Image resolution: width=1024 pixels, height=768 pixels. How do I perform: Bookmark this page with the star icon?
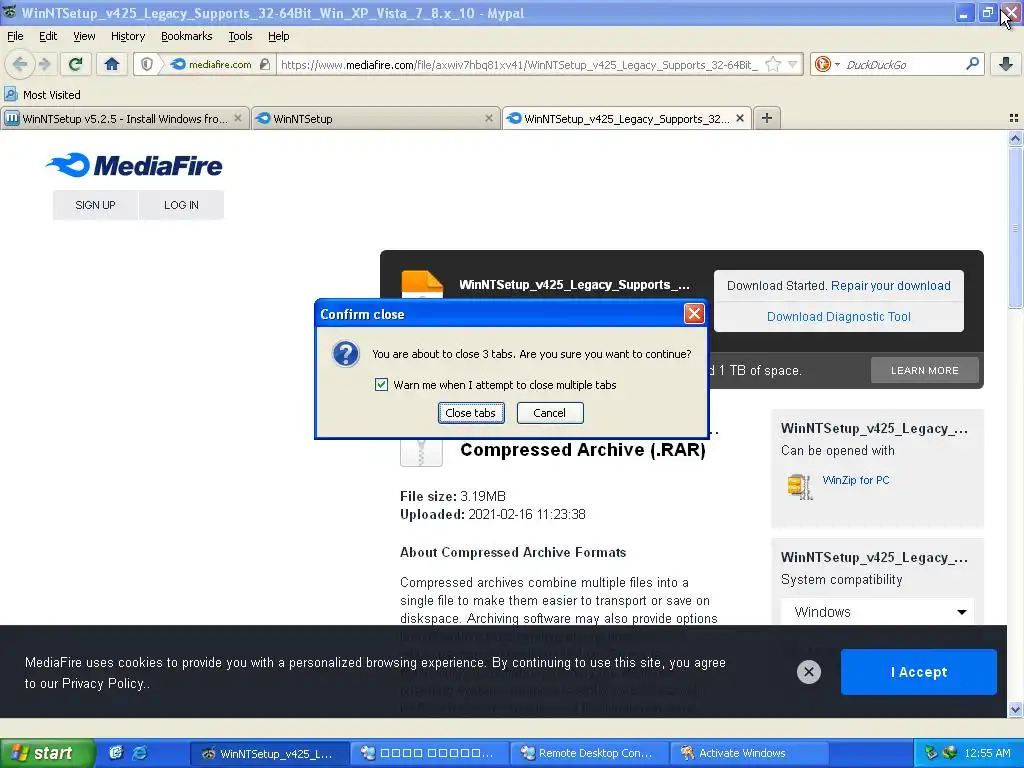773,64
